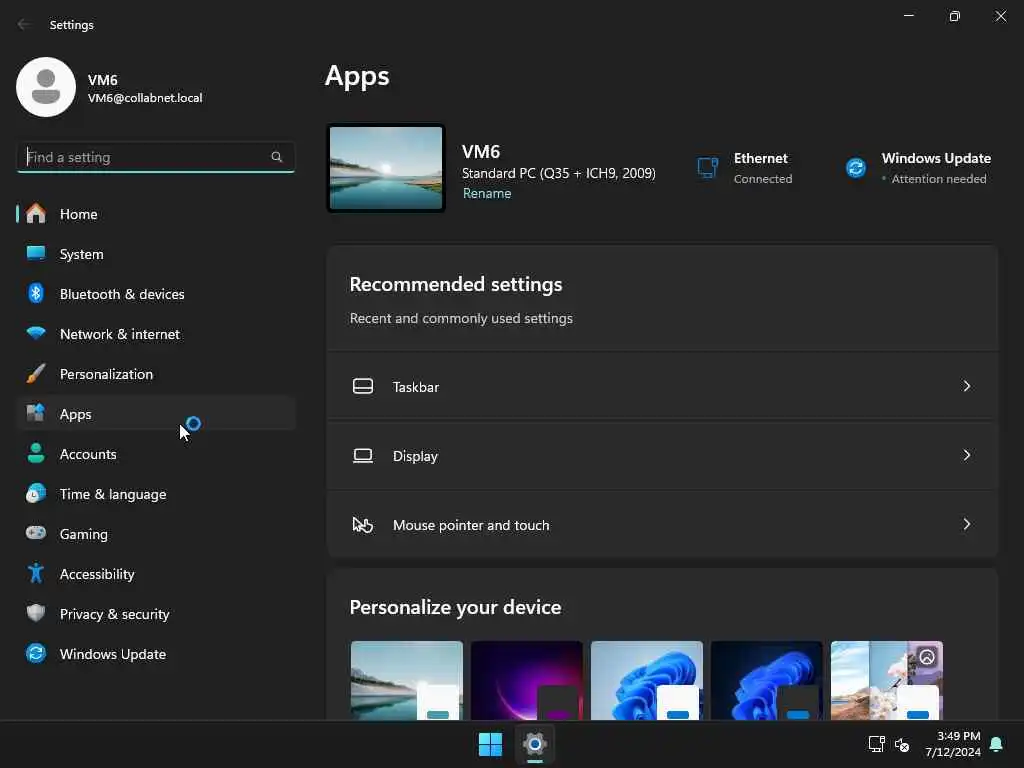
Task: Select the flower spotlight theme thumbnail
Action: 887,680
